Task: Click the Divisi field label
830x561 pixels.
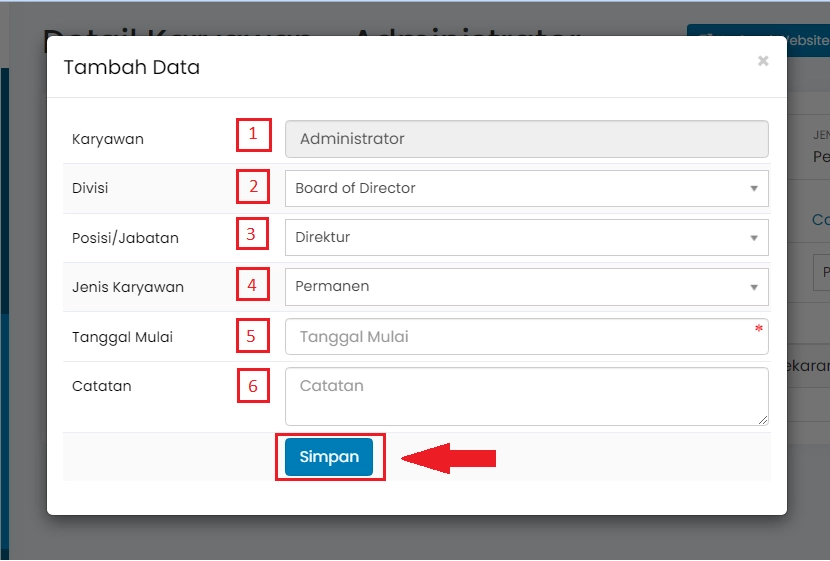Action: coord(90,188)
